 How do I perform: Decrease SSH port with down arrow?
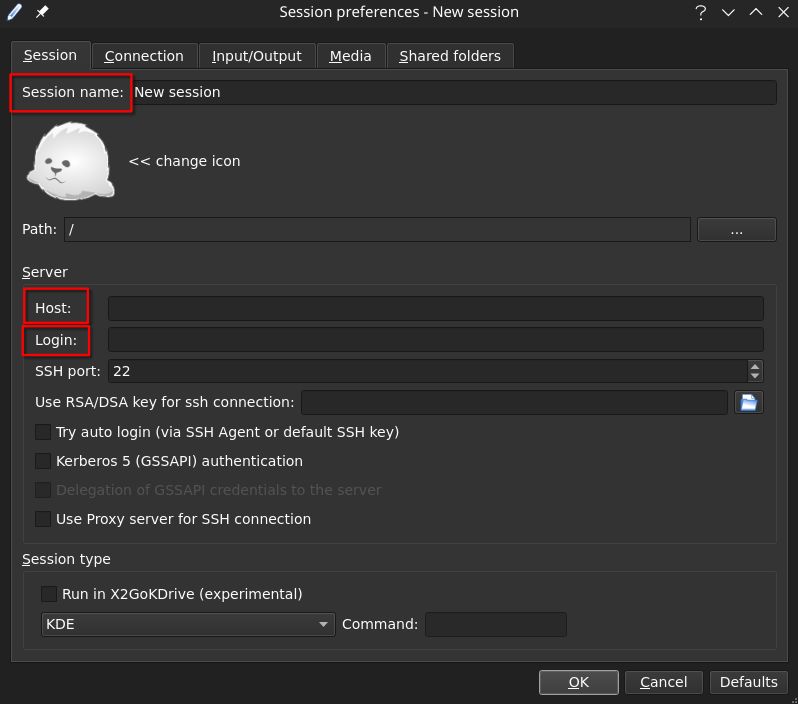tap(755, 376)
